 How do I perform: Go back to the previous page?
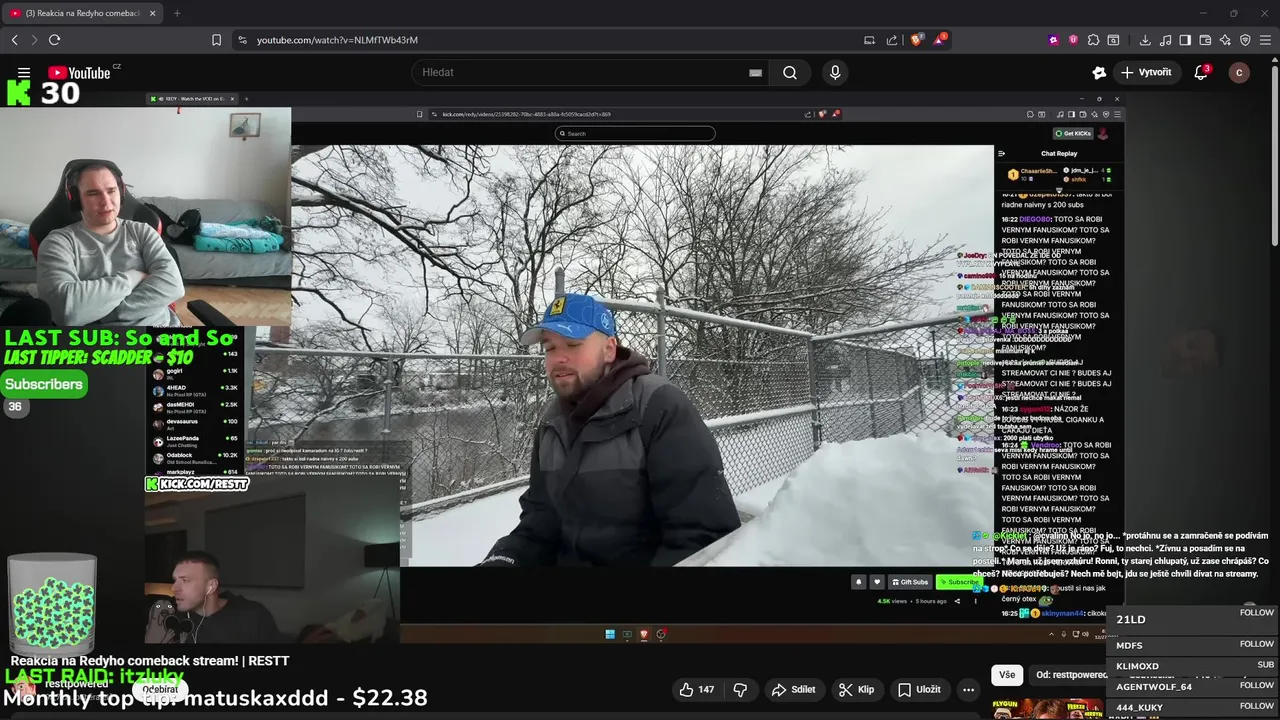[x=14, y=40]
